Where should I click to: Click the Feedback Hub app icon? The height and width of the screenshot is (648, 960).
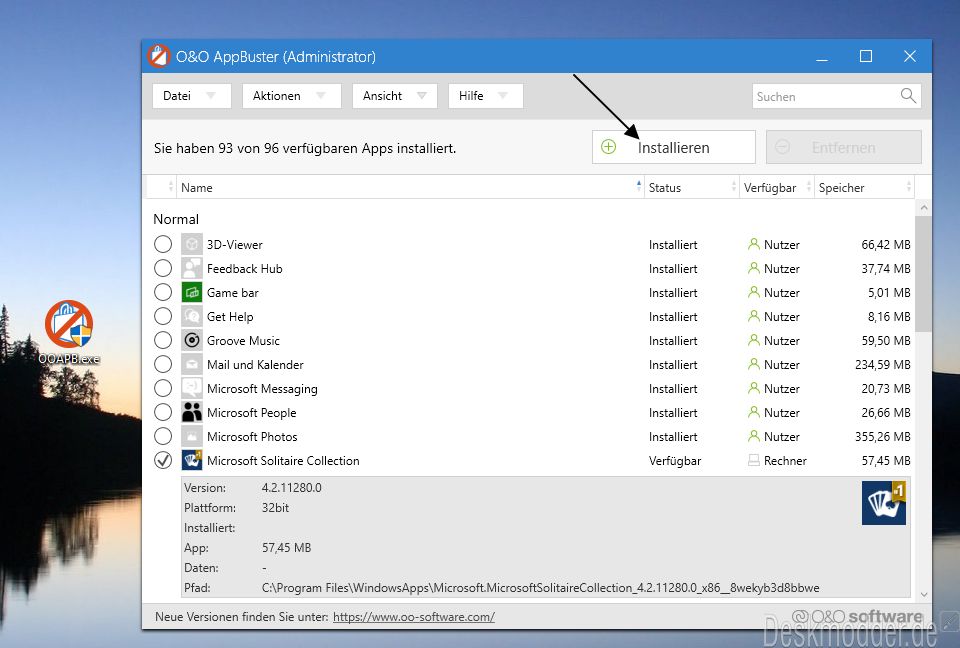tap(192, 268)
